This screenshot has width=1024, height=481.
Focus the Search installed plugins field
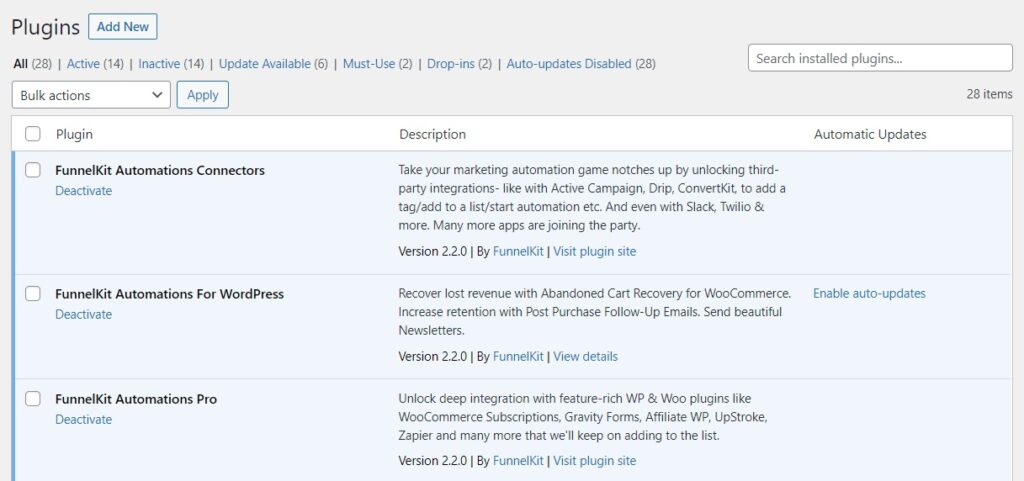point(880,58)
